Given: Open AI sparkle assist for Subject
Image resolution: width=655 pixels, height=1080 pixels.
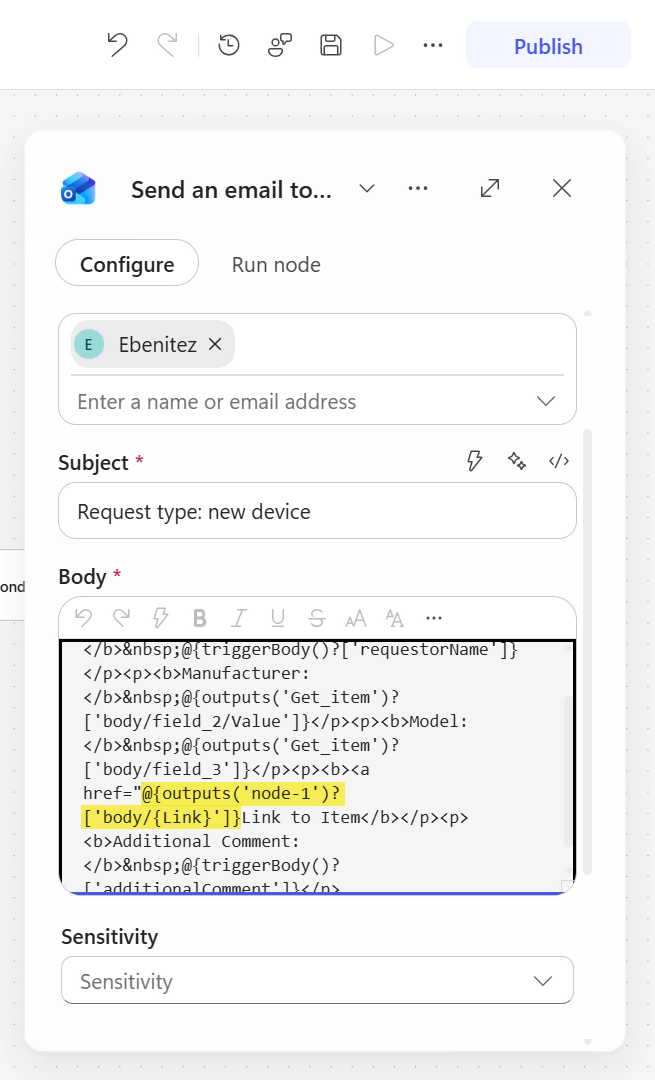Looking at the screenshot, I should [517, 461].
